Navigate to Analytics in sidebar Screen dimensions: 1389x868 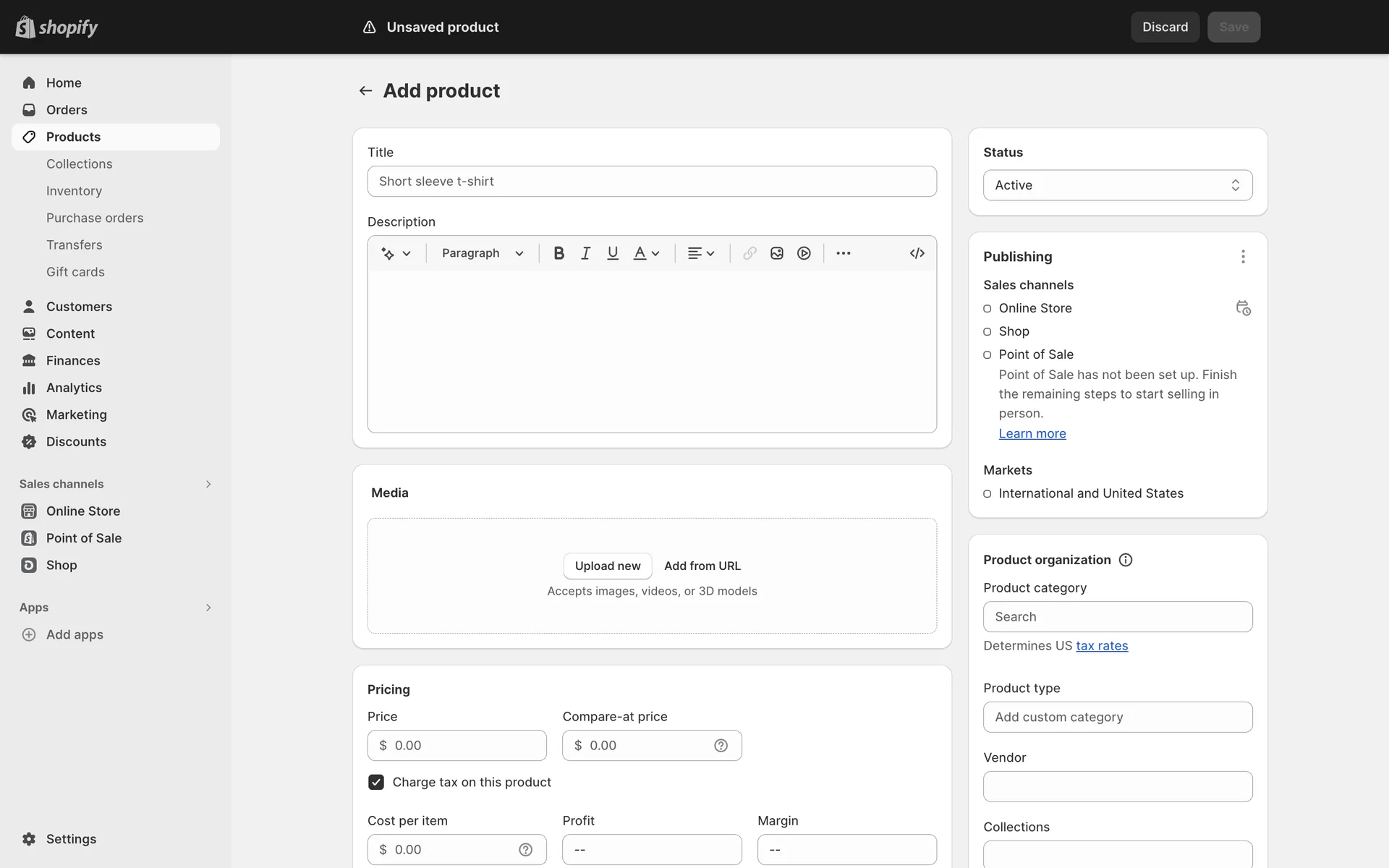pos(74,388)
